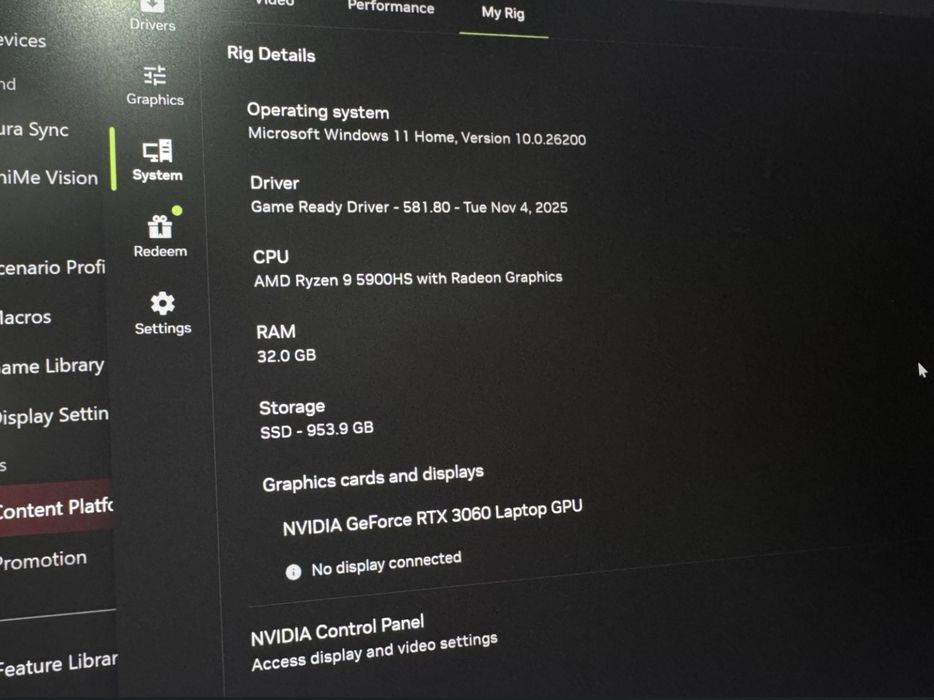
Task: Open the Drivers section in NVIDIA sidebar
Action: (152, 16)
